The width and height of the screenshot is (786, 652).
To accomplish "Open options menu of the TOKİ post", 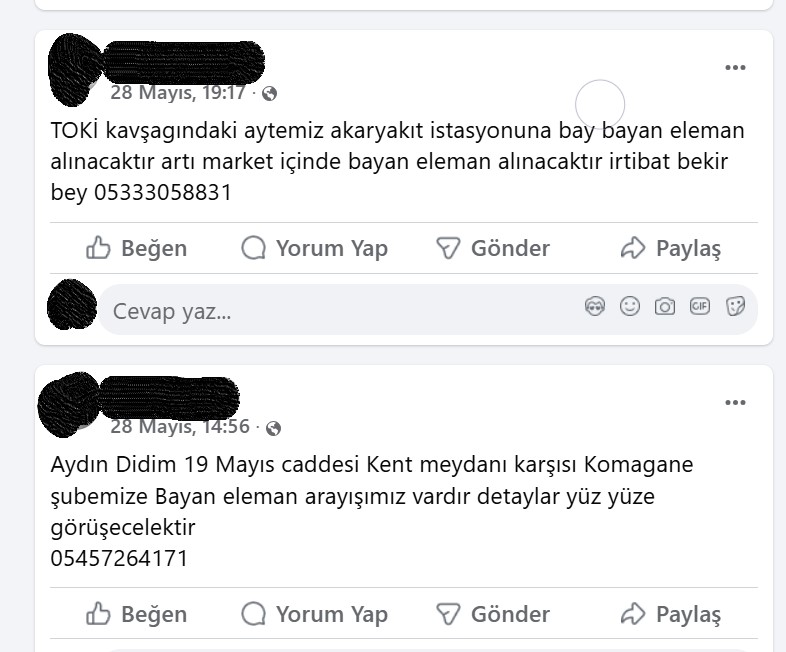I will [x=735, y=68].
